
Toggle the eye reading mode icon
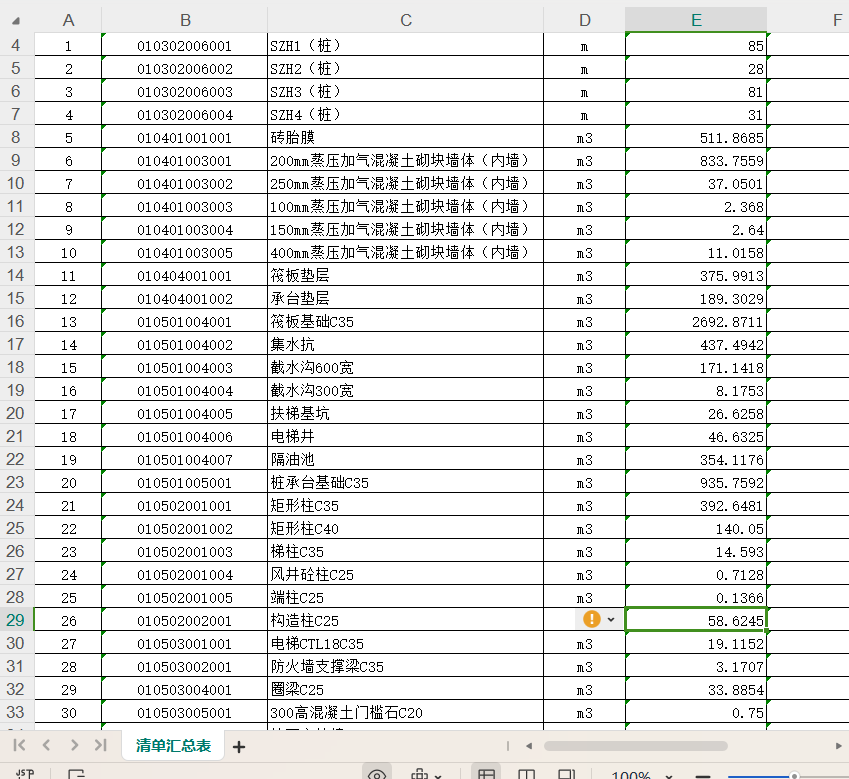(x=377, y=774)
